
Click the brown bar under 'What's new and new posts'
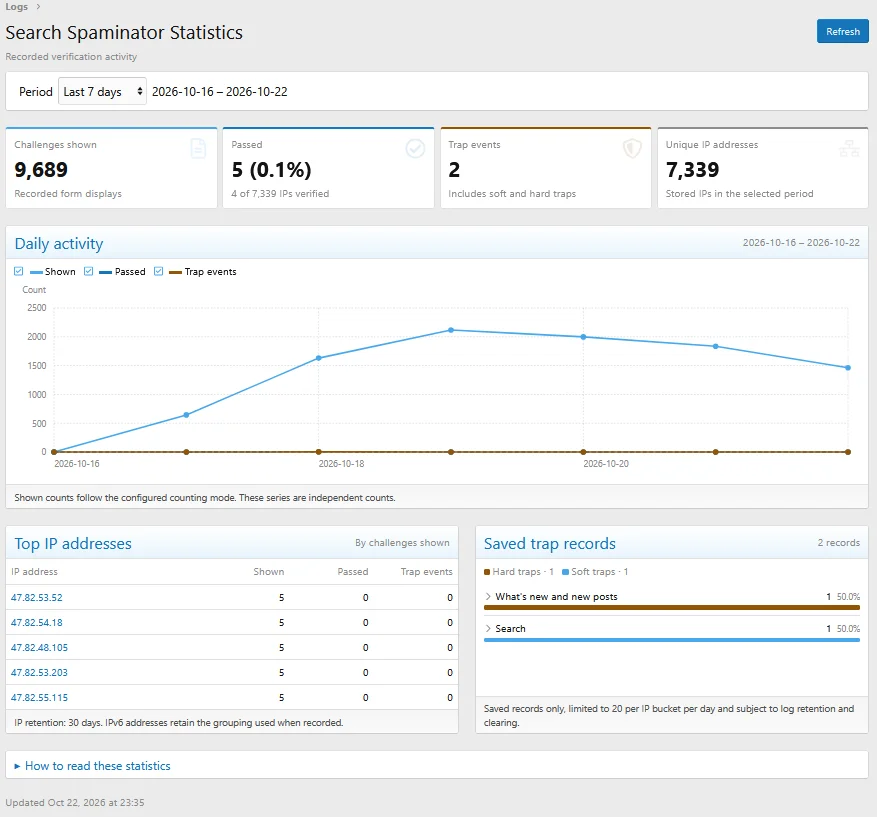pyautogui.click(x=672, y=607)
